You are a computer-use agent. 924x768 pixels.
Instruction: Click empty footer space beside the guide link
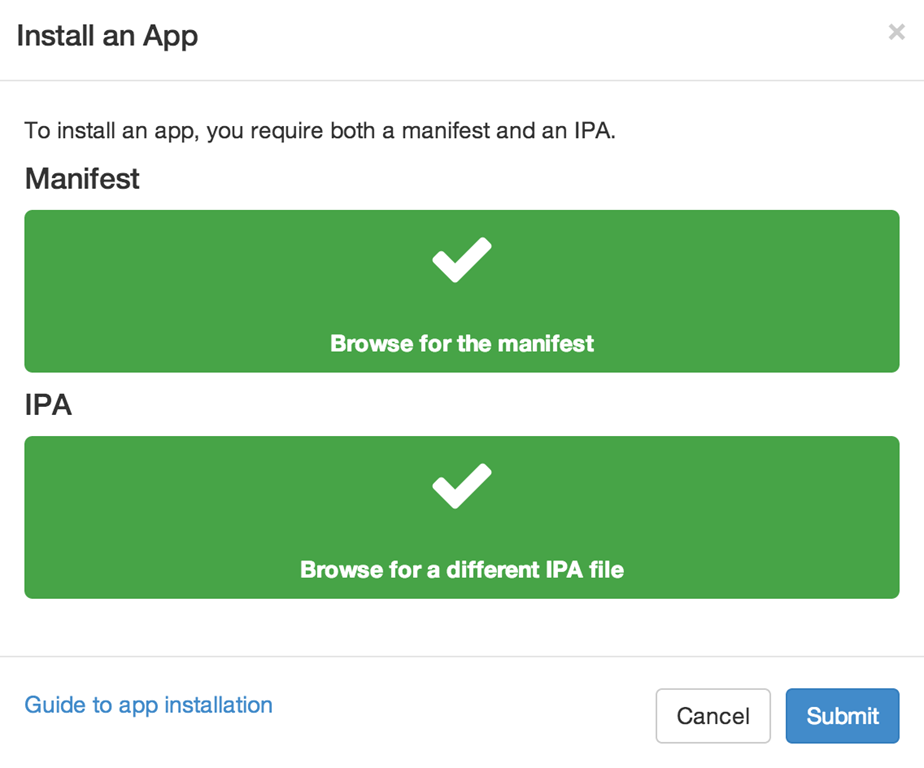(x=460, y=712)
